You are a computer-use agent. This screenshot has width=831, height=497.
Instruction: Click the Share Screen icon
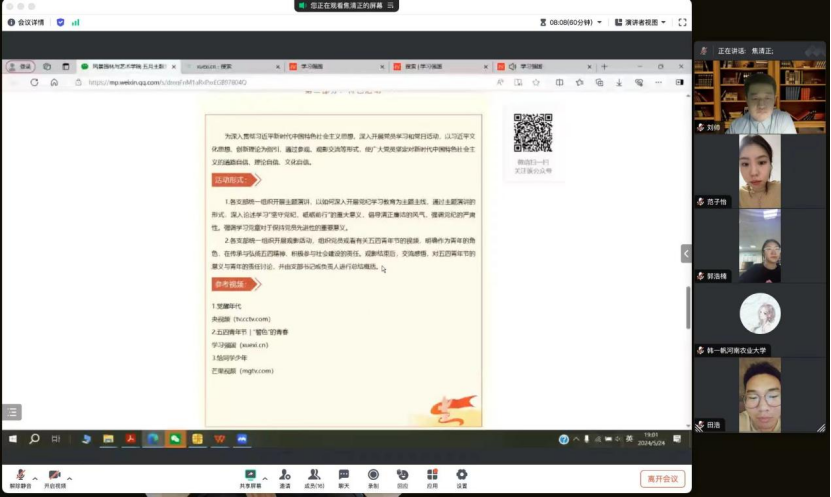click(250, 475)
